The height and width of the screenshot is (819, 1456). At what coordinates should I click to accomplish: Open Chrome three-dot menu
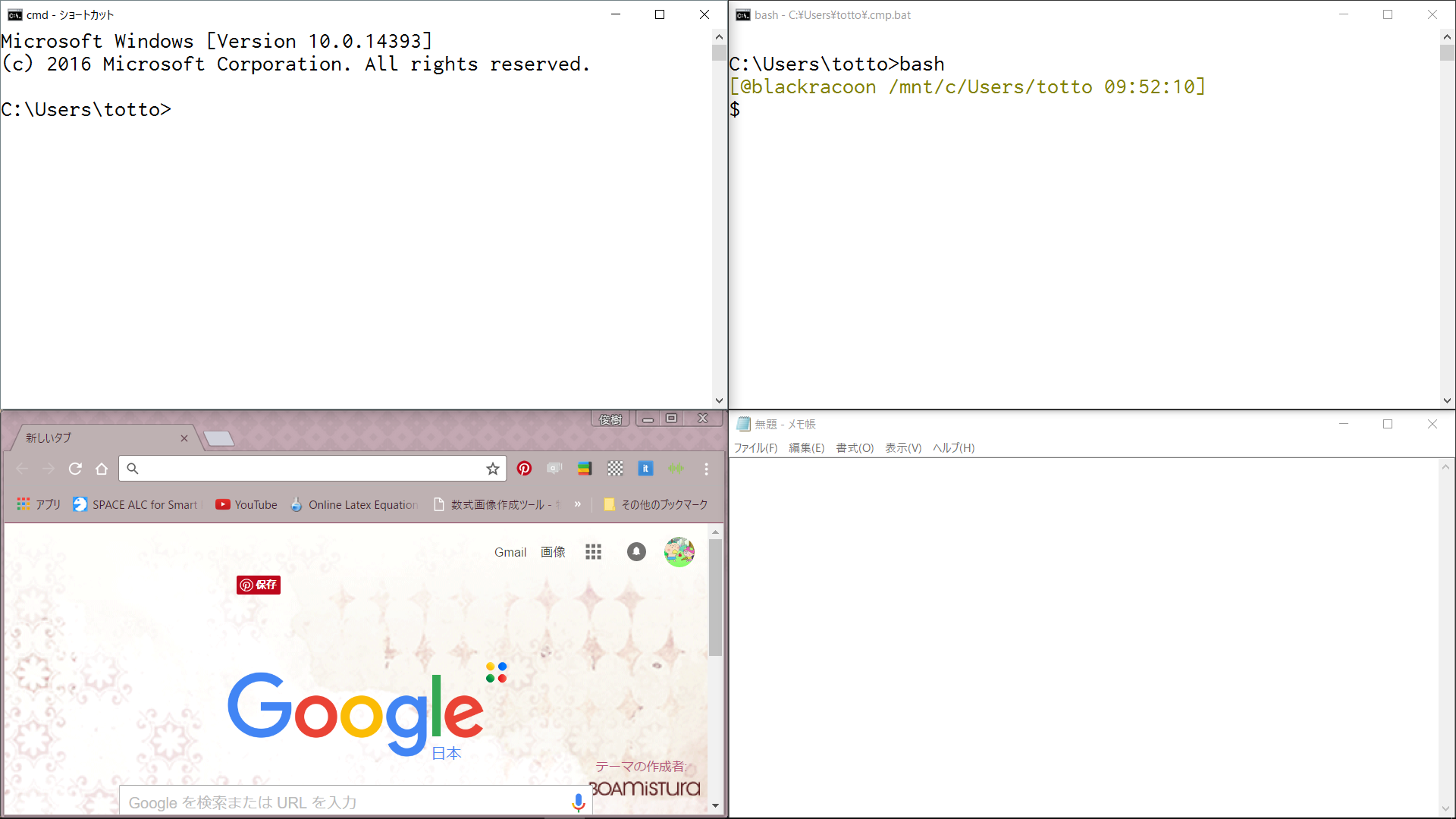706,469
